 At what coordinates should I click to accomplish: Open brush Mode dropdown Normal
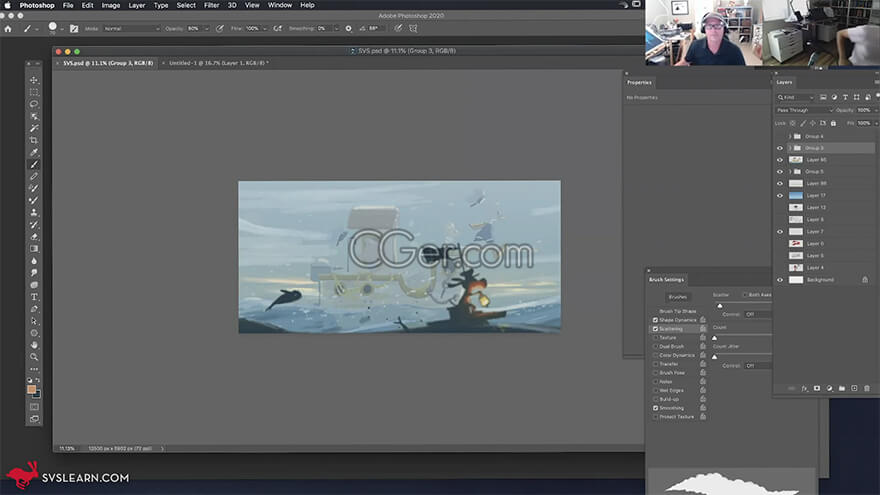point(131,29)
